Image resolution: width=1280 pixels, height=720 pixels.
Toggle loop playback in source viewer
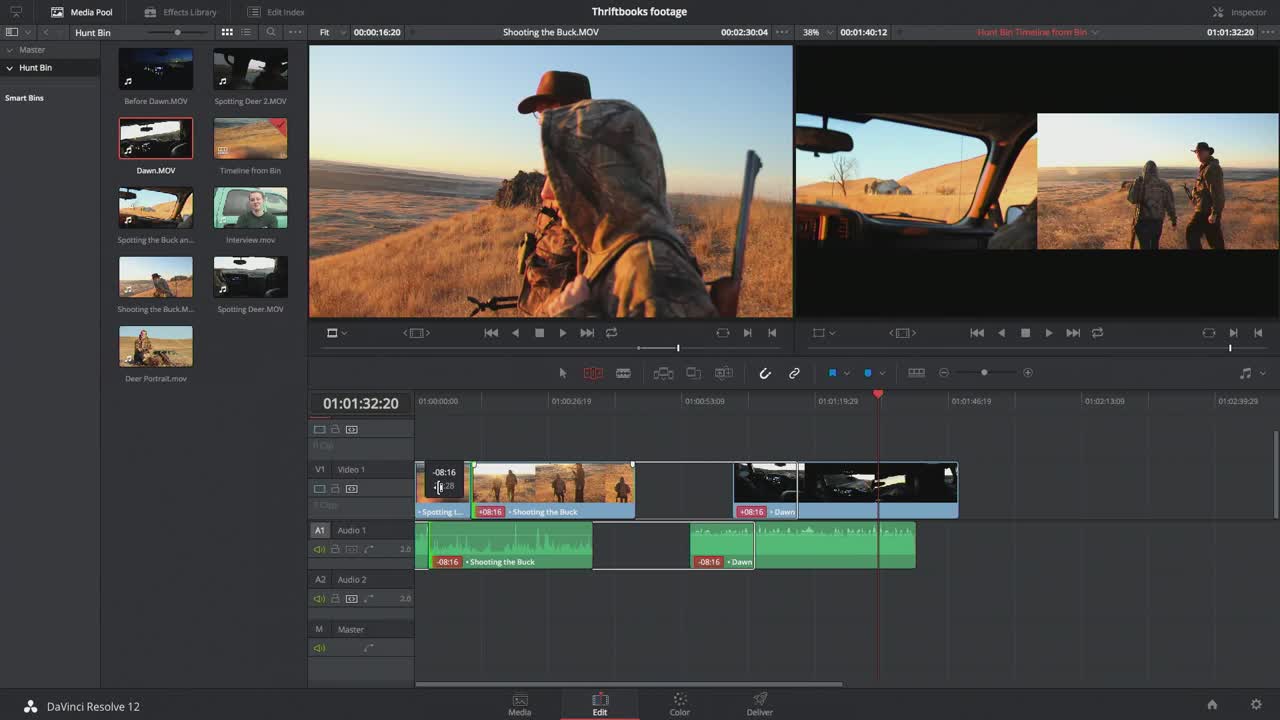(x=611, y=333)
